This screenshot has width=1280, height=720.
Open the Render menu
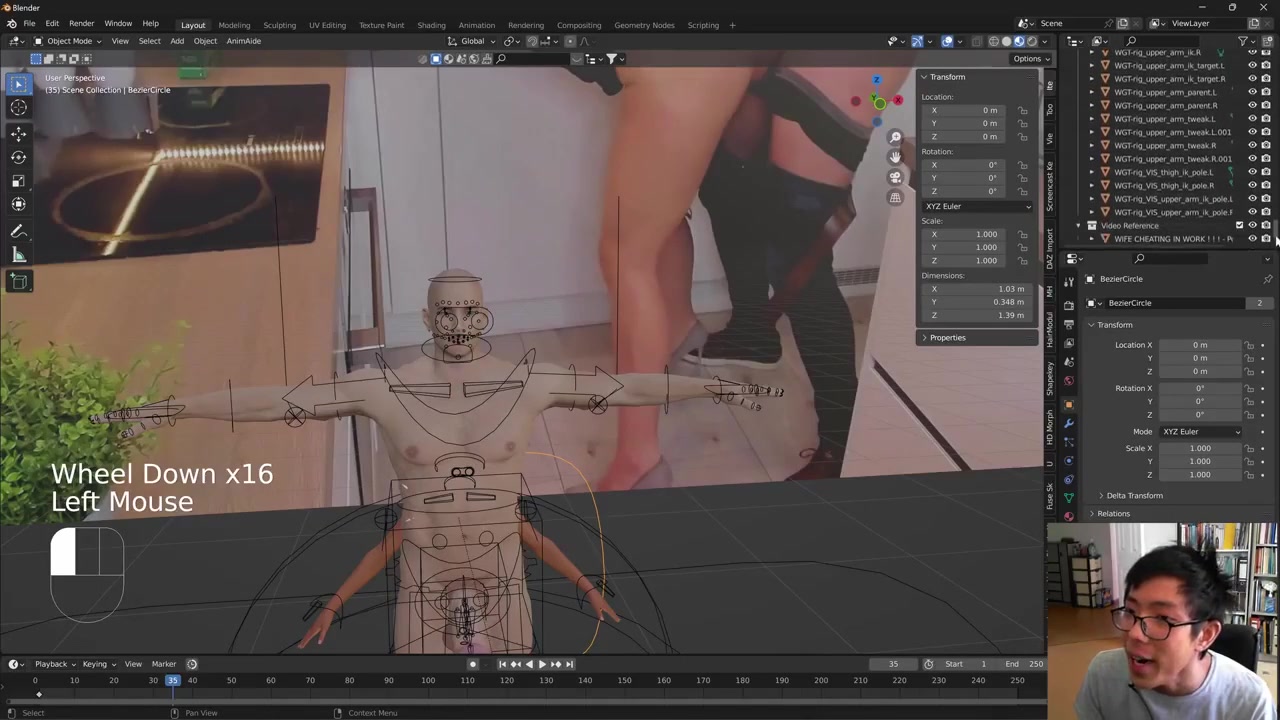(x=81, y=23)
